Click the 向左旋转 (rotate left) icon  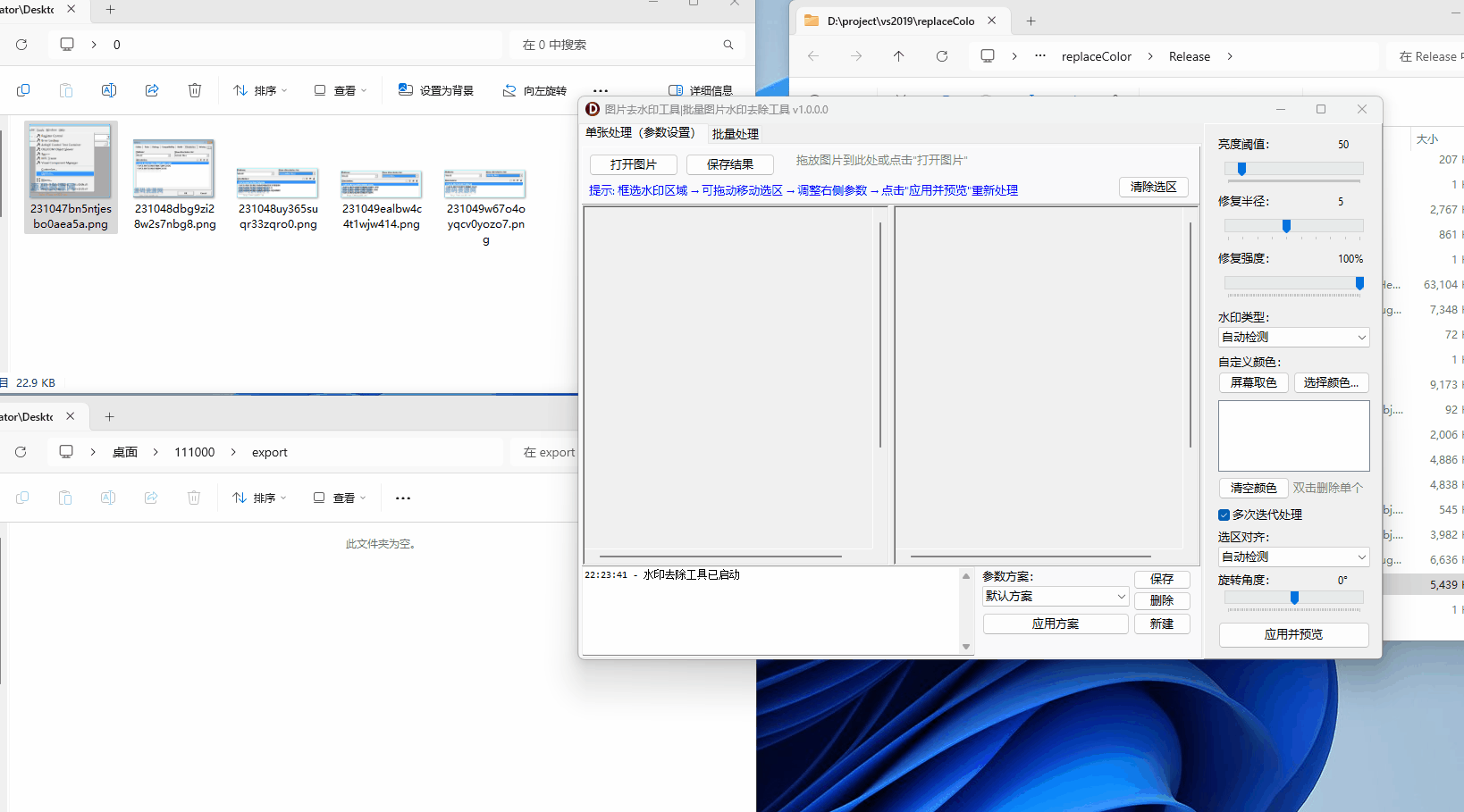[509, 90]
